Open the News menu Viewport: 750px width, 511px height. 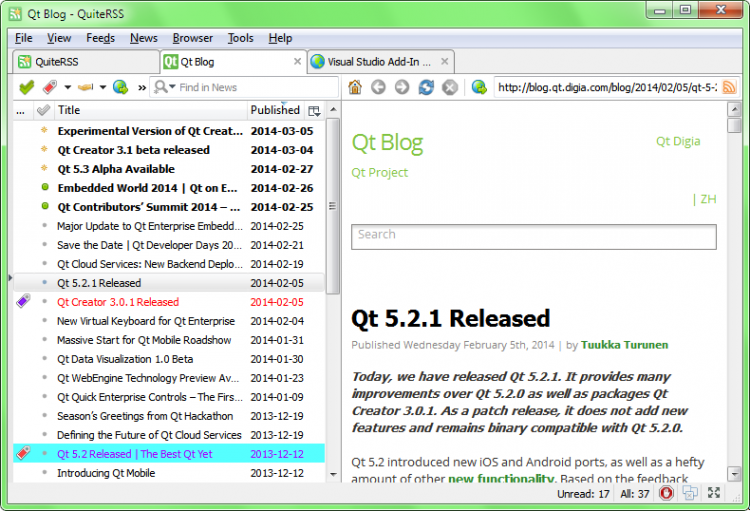143,38
